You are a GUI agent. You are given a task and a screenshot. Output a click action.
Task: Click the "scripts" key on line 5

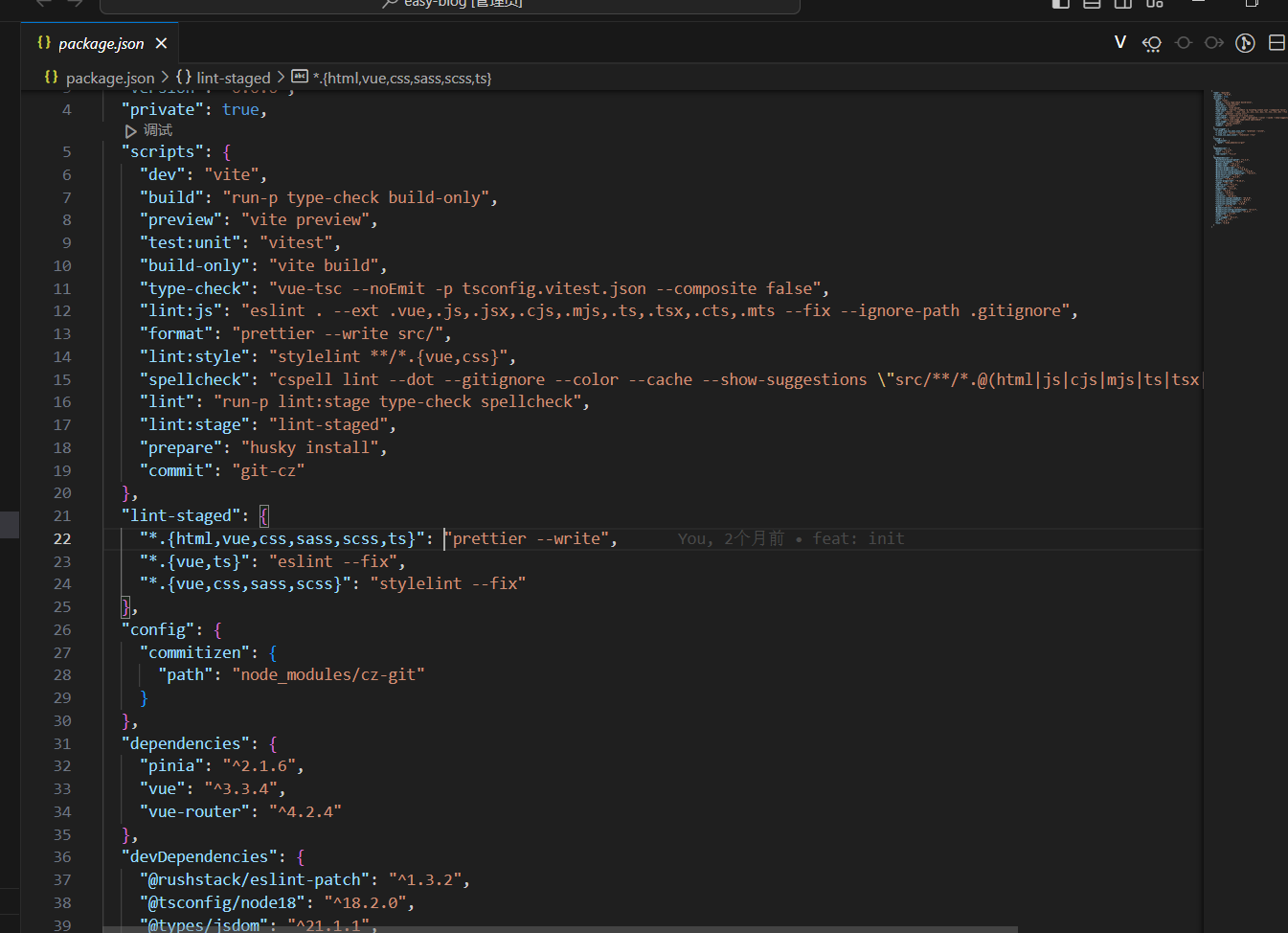coord(162,151)
